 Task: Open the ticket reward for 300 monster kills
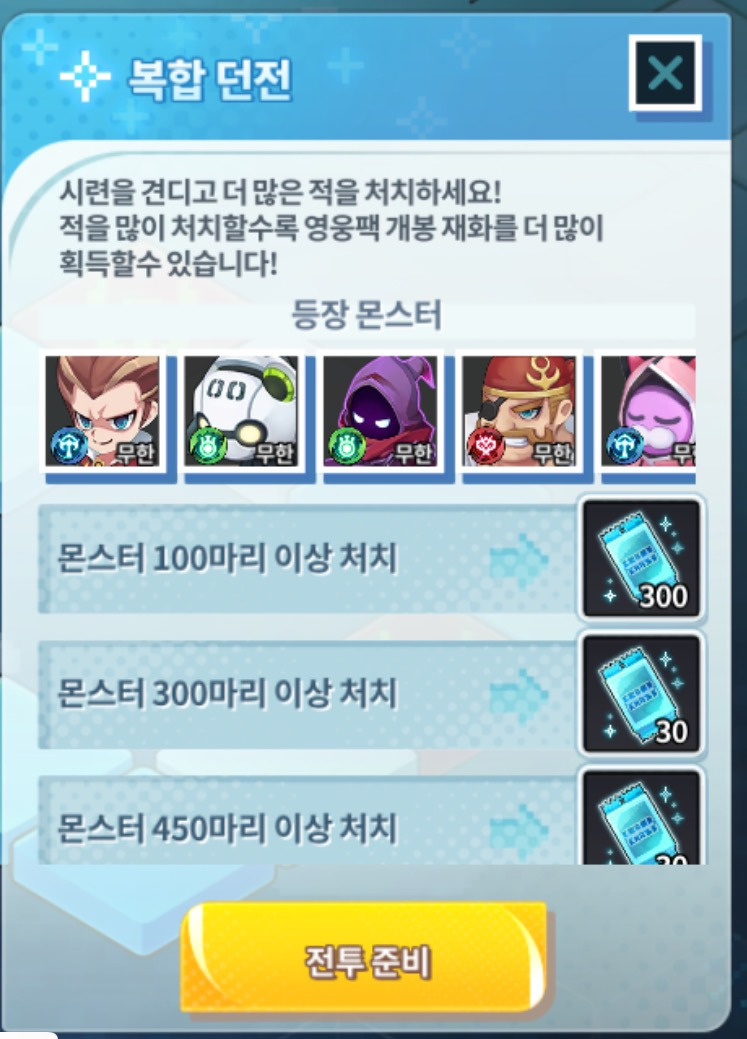(x=642, y=694)
